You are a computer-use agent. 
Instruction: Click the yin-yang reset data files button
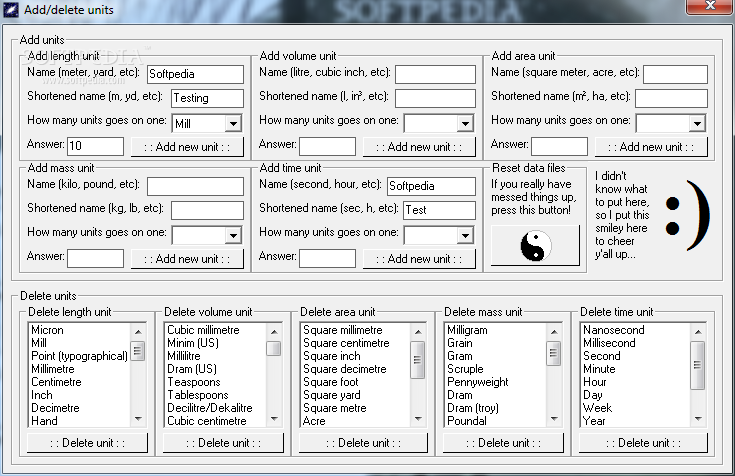point(535,245)
